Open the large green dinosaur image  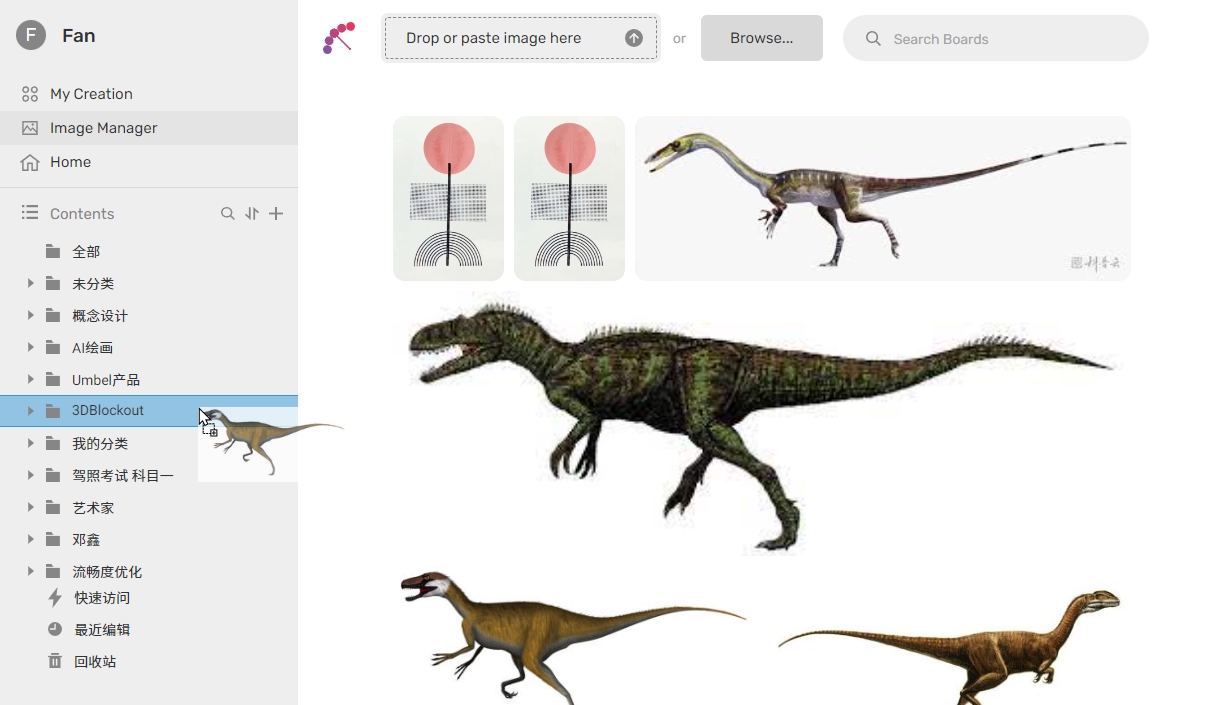point(760,420)
